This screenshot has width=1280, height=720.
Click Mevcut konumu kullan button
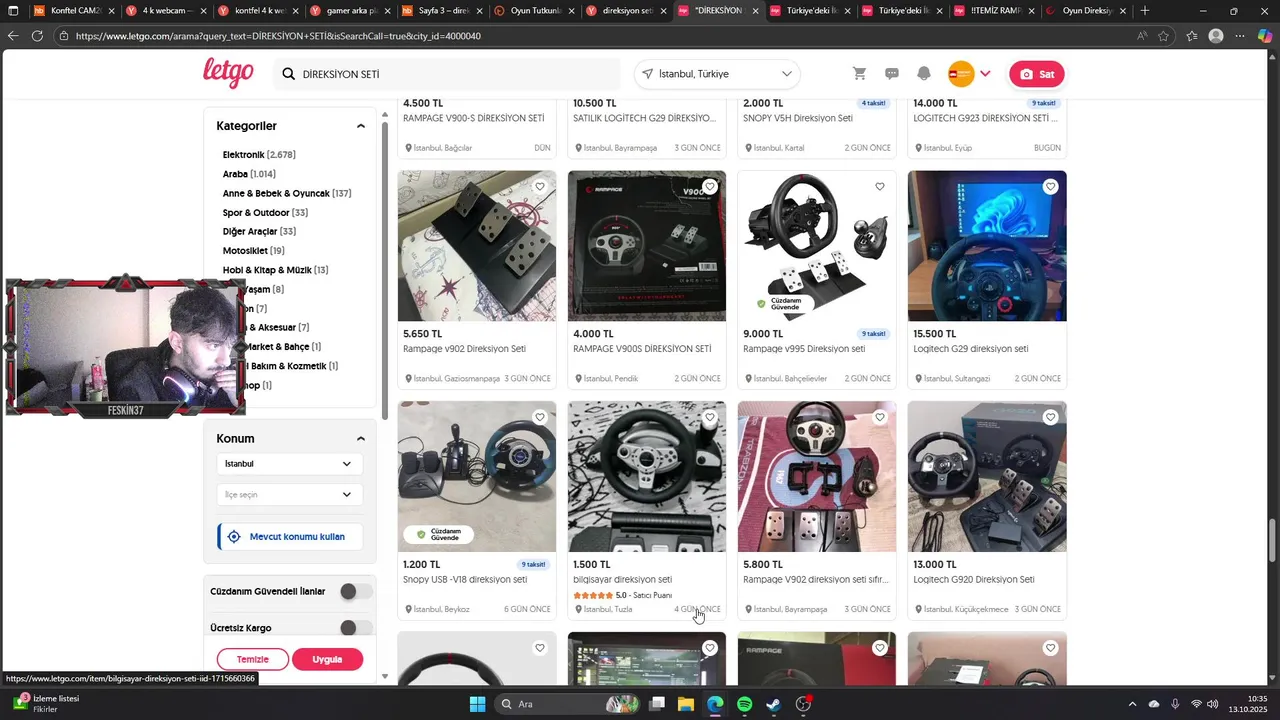pos(290,537)
